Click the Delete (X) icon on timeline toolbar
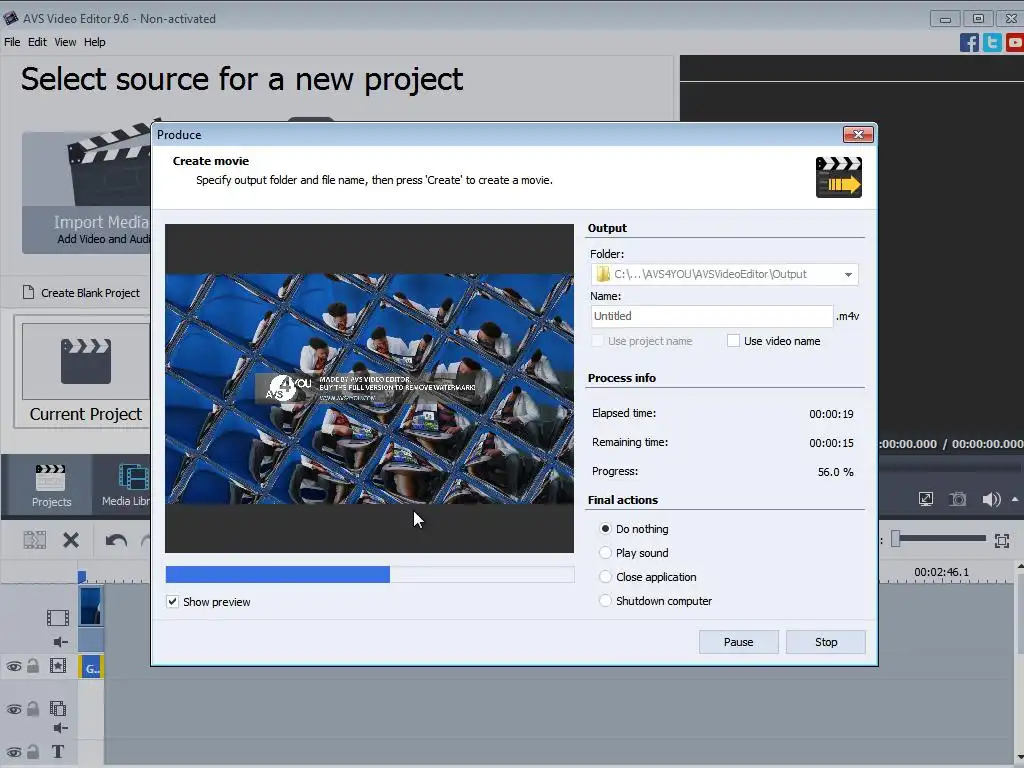The image size is (1024, 768). (71, 540)
